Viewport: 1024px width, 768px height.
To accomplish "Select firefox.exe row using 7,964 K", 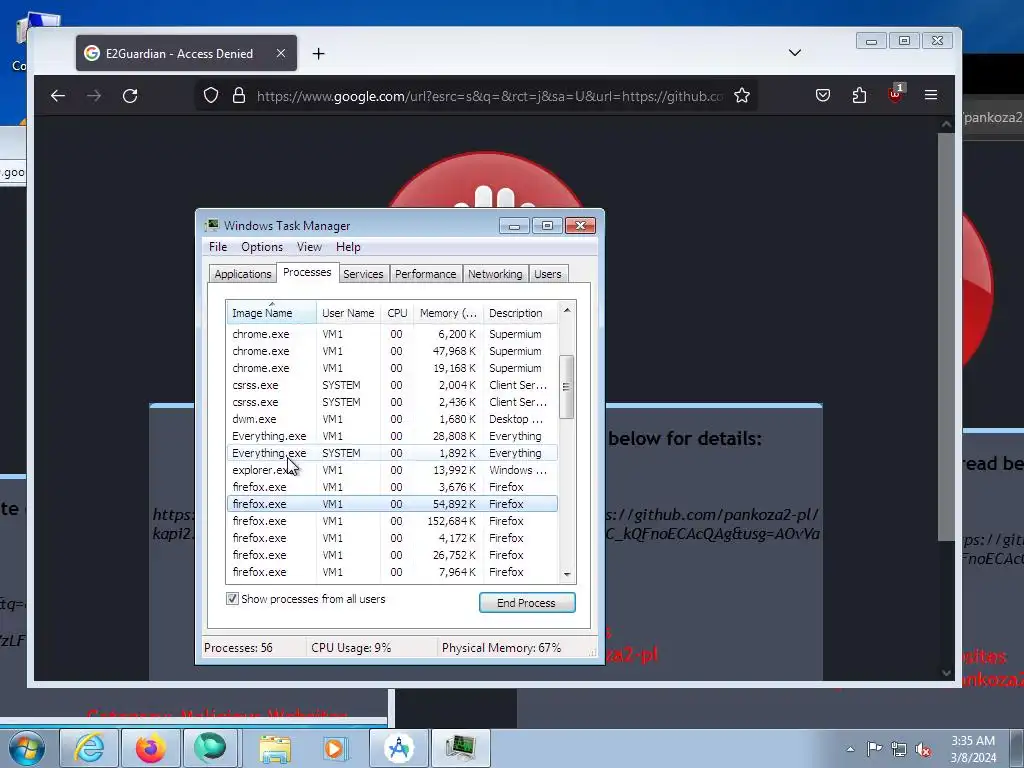I will (392, 572).
